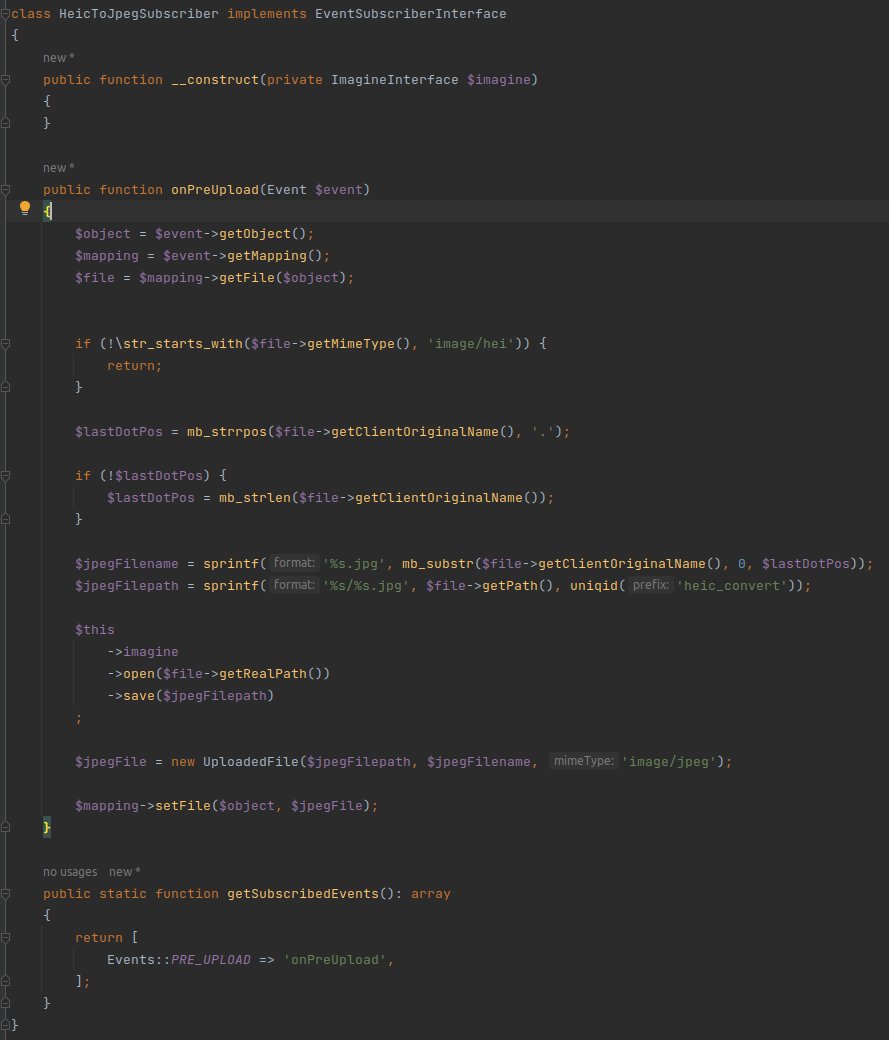
Task: Click the 'heic_convert' string literal
Action: tap(732, 585)
